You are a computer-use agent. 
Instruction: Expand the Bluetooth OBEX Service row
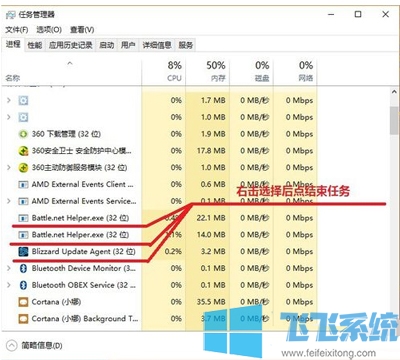tap(9, 285)
